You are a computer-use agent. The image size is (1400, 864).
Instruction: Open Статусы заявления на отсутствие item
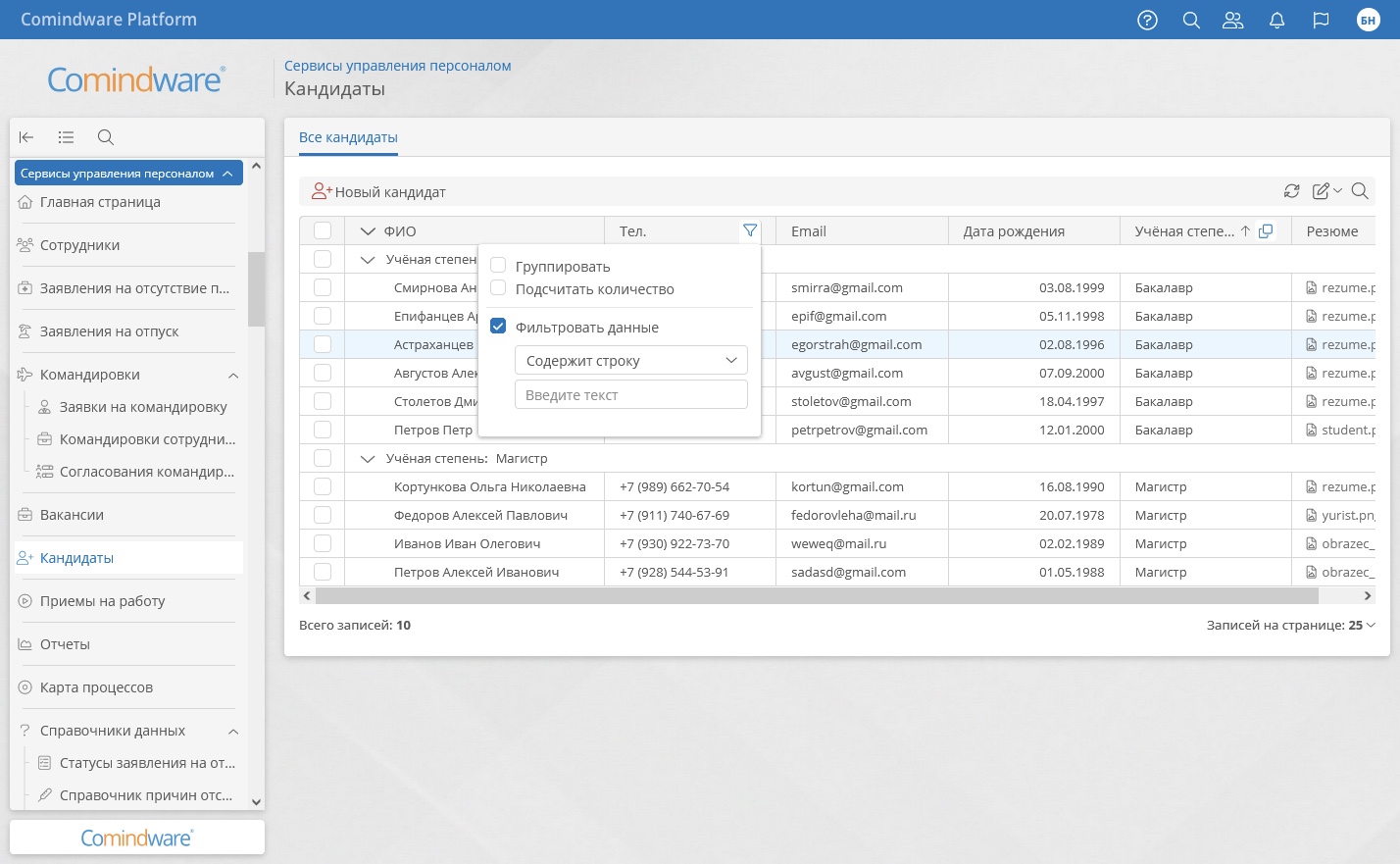(x=147, y=763)
